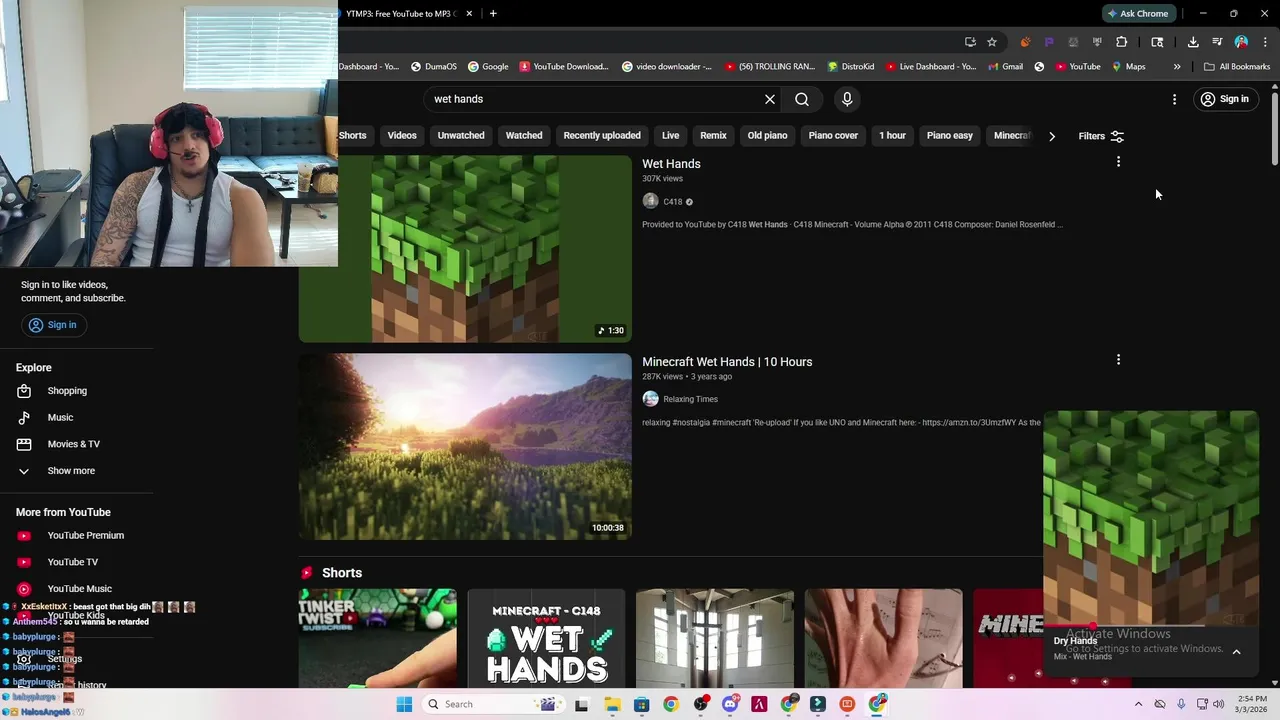This screenshot has height=720, width=1280.
Task: Open Chrome downloads icon
Action: 1193,42
